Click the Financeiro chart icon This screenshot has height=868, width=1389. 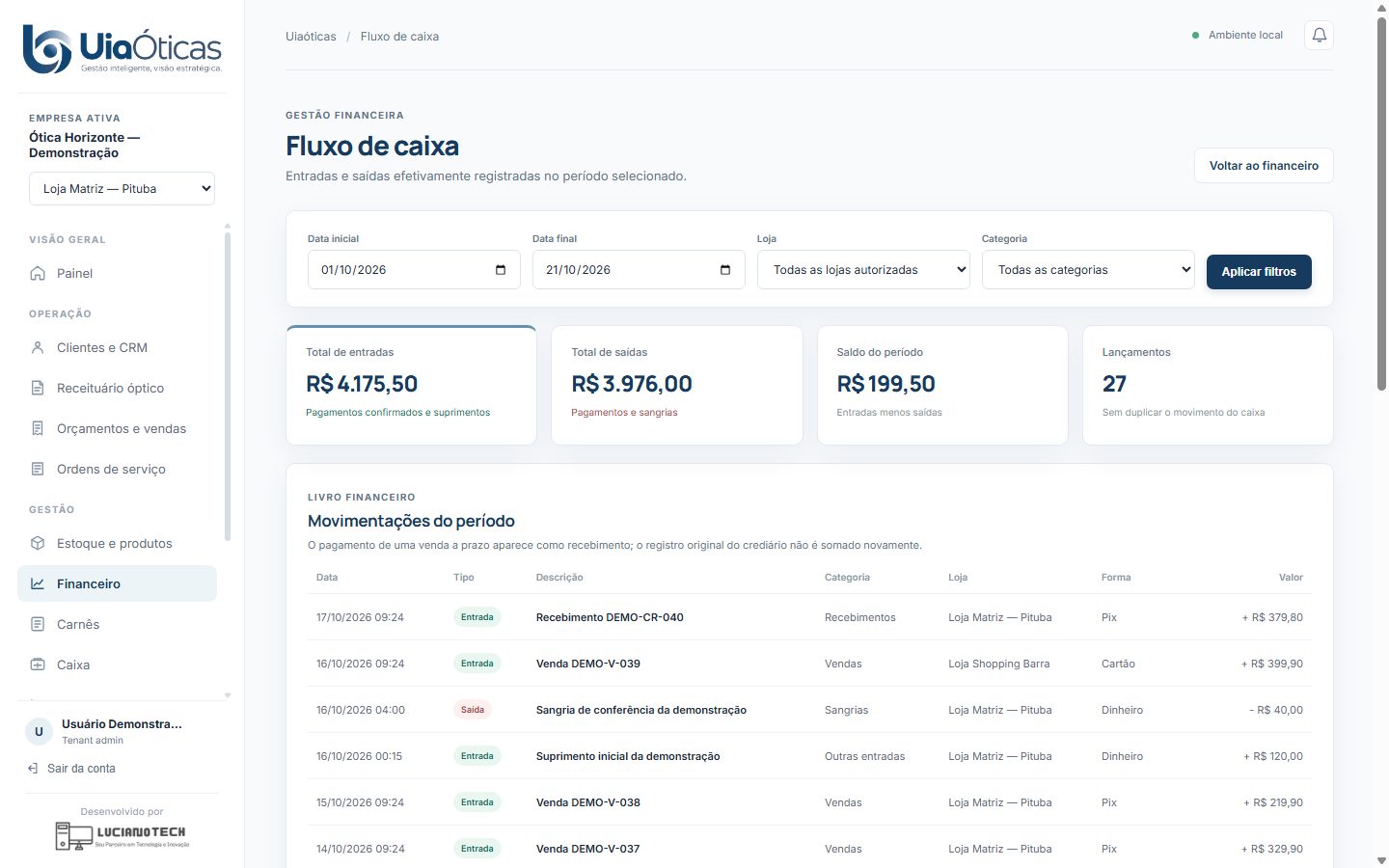point(38,583)
